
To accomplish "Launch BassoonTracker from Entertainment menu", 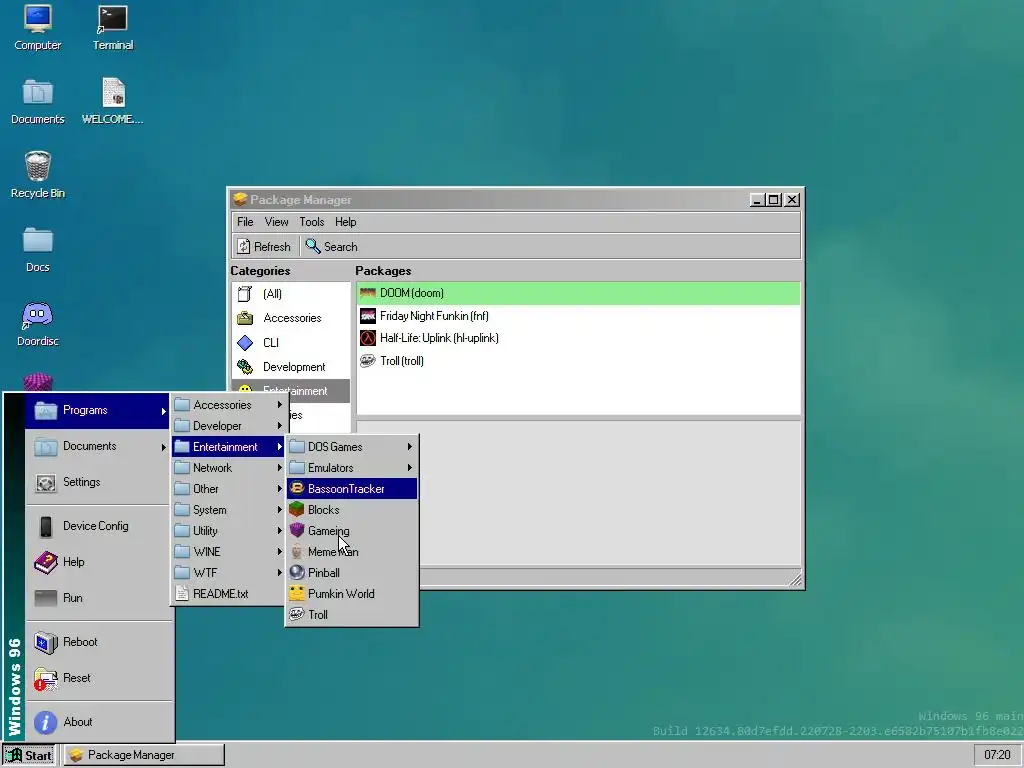I will click(x=352, y=488).
